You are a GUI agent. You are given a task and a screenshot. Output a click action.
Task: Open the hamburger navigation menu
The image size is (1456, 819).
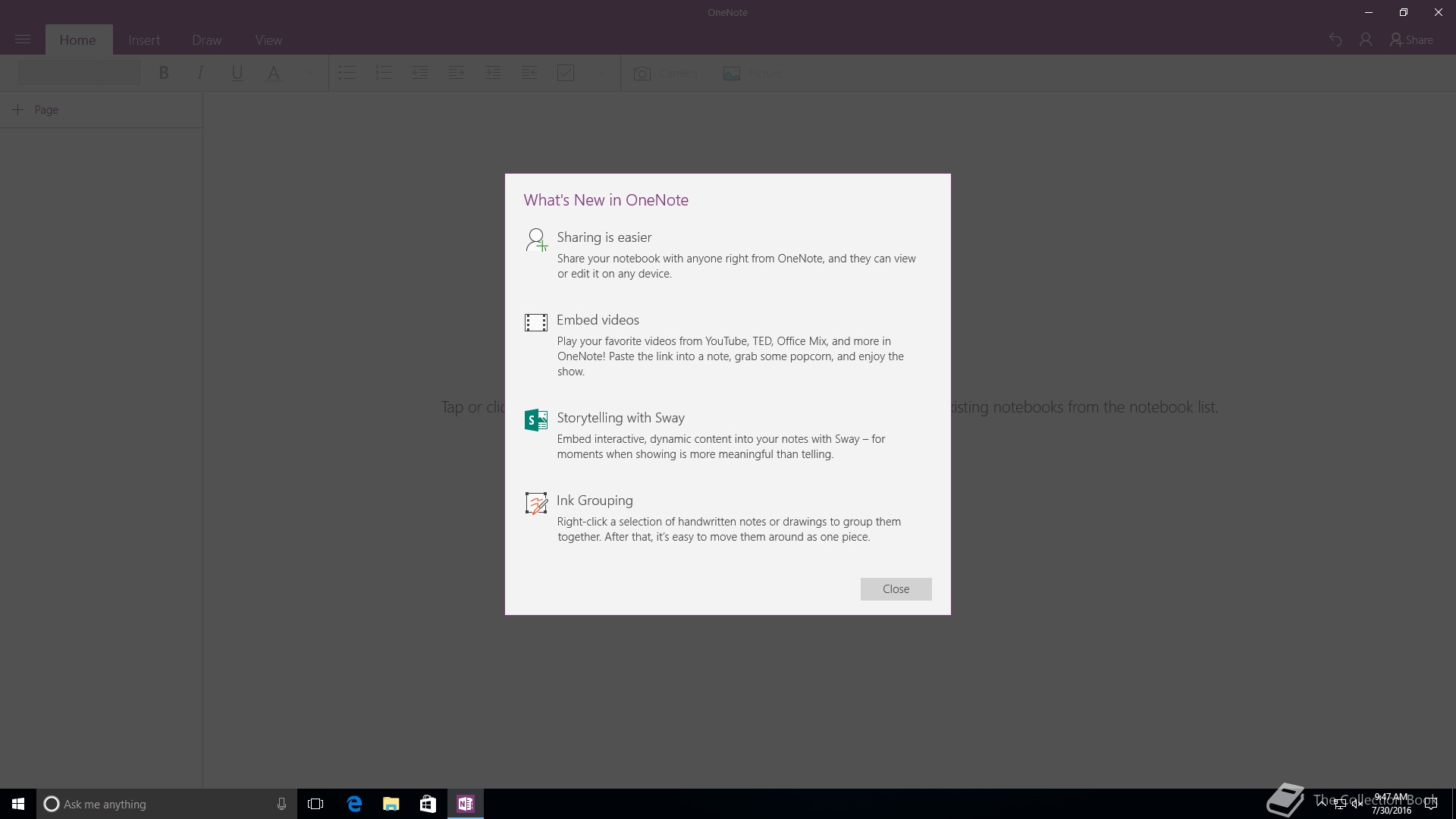(23, 39)
